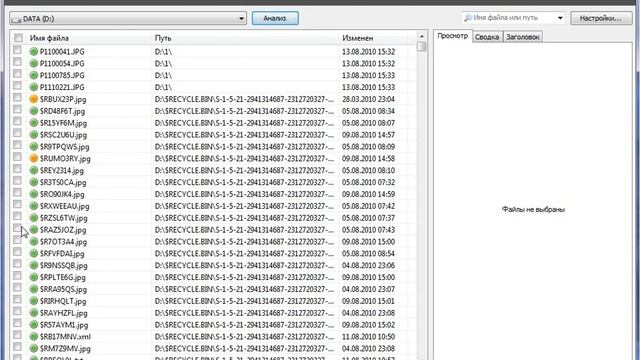
Task: Check the box next to $RUMO3RY.jpg
Action: (x=17, y=156)
